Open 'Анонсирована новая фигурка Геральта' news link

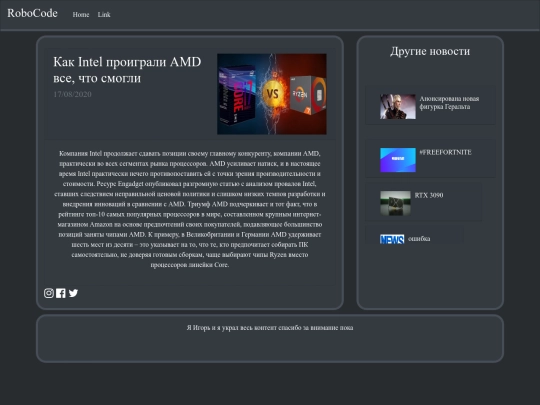click(449, 103)
